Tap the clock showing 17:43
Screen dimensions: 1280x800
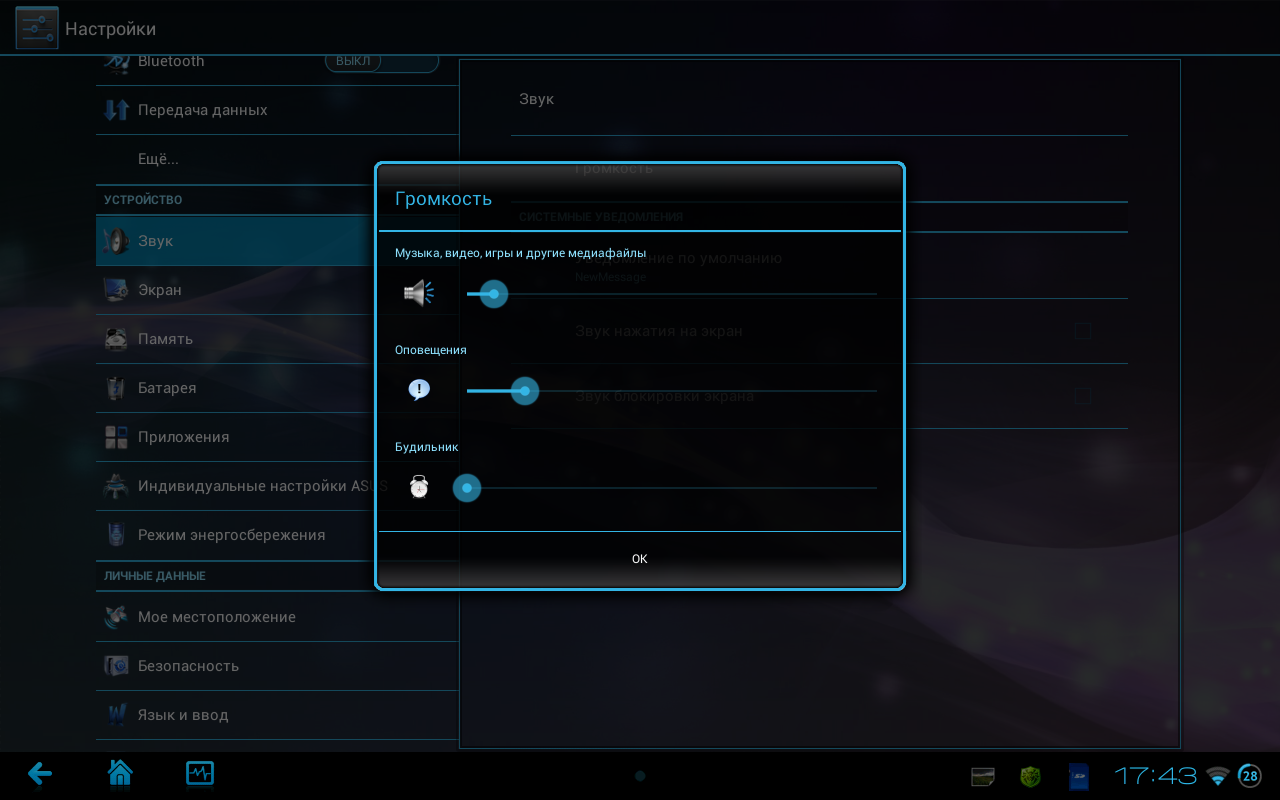(1155, 776)
